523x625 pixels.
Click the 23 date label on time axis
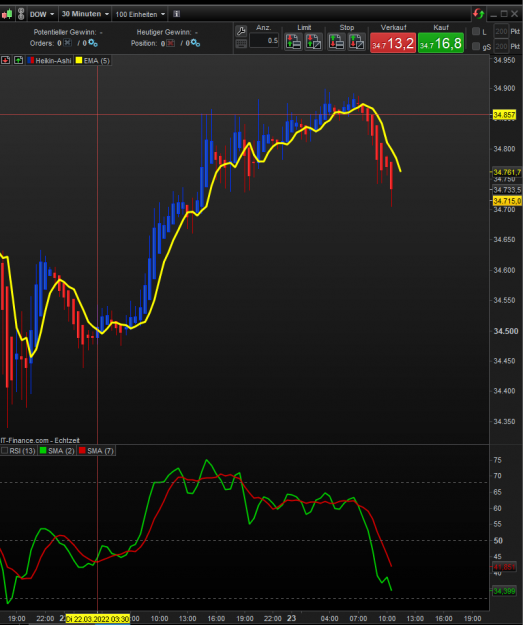tap(292, 618)
